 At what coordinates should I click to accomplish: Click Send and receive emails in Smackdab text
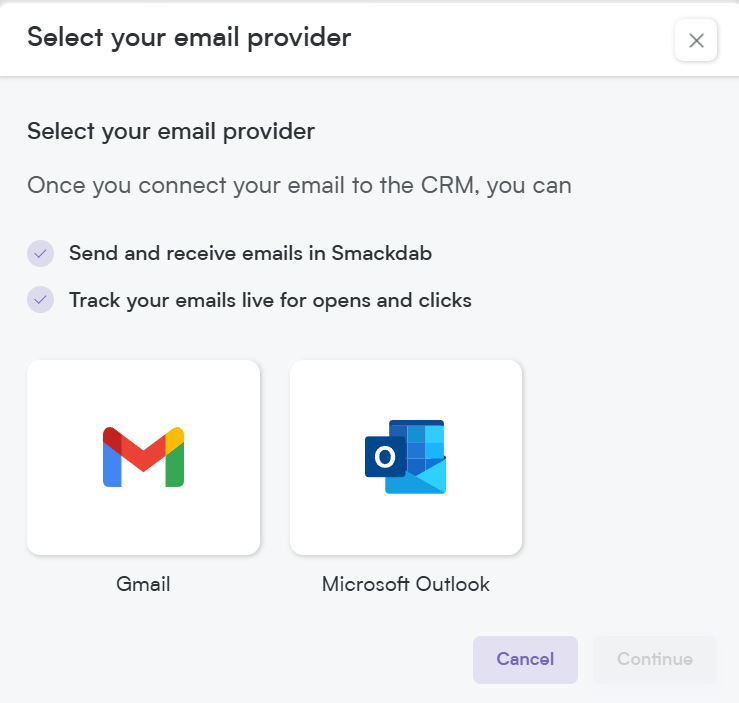click(x=250, y=253)
